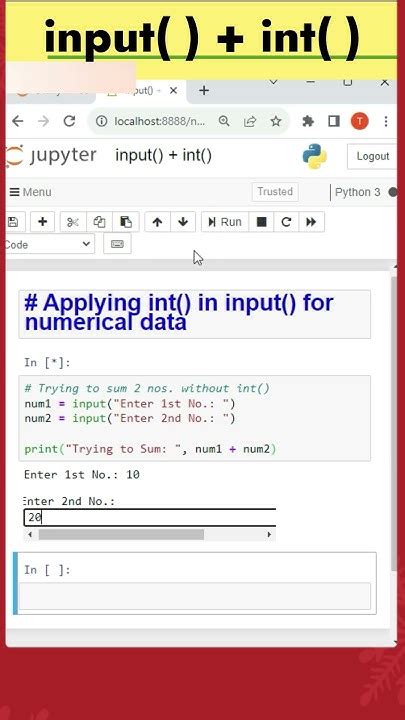
Task: Toggle browser side panel icon
Action: (334, 121)
